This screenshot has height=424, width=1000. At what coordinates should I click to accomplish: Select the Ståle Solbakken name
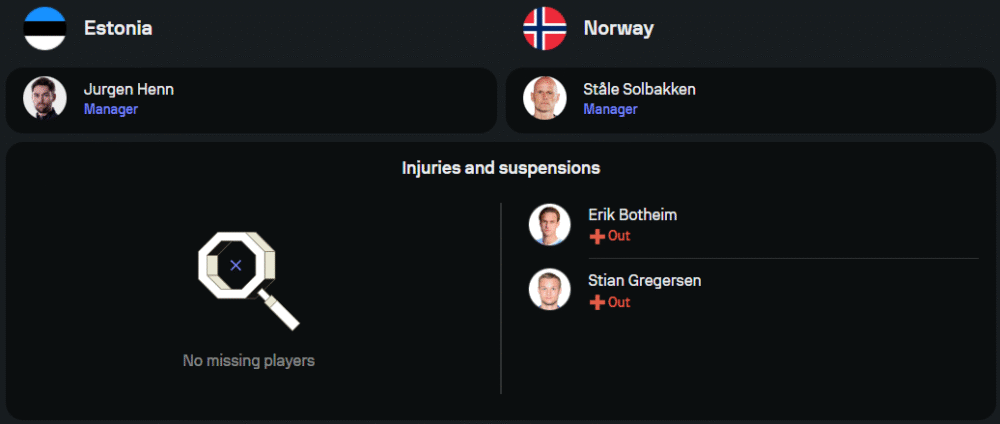tap(639, 89)
